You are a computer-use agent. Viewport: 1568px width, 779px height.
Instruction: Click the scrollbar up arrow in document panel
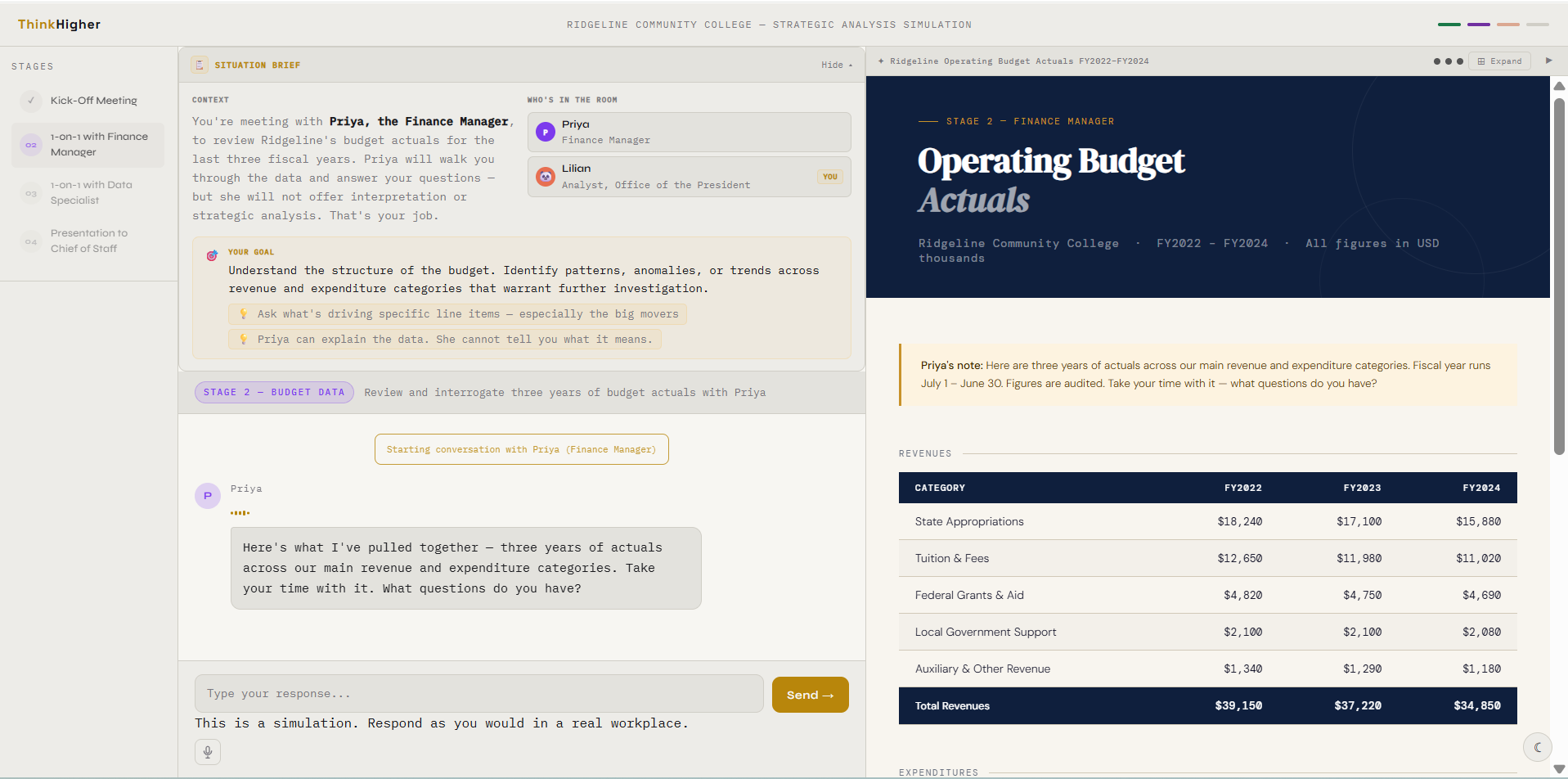point(1559,85)
